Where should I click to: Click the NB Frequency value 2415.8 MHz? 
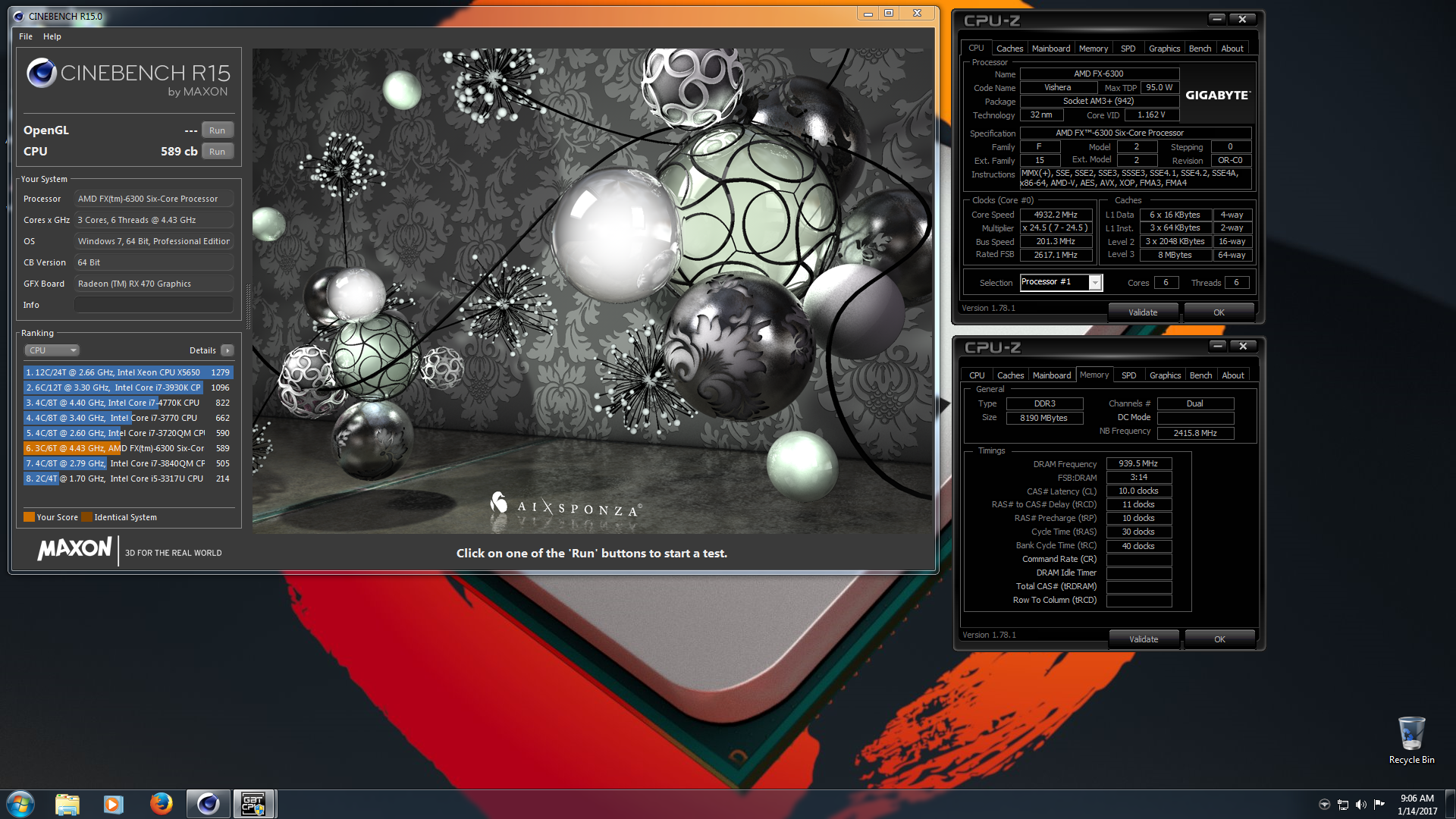(x=1195, y=433)
